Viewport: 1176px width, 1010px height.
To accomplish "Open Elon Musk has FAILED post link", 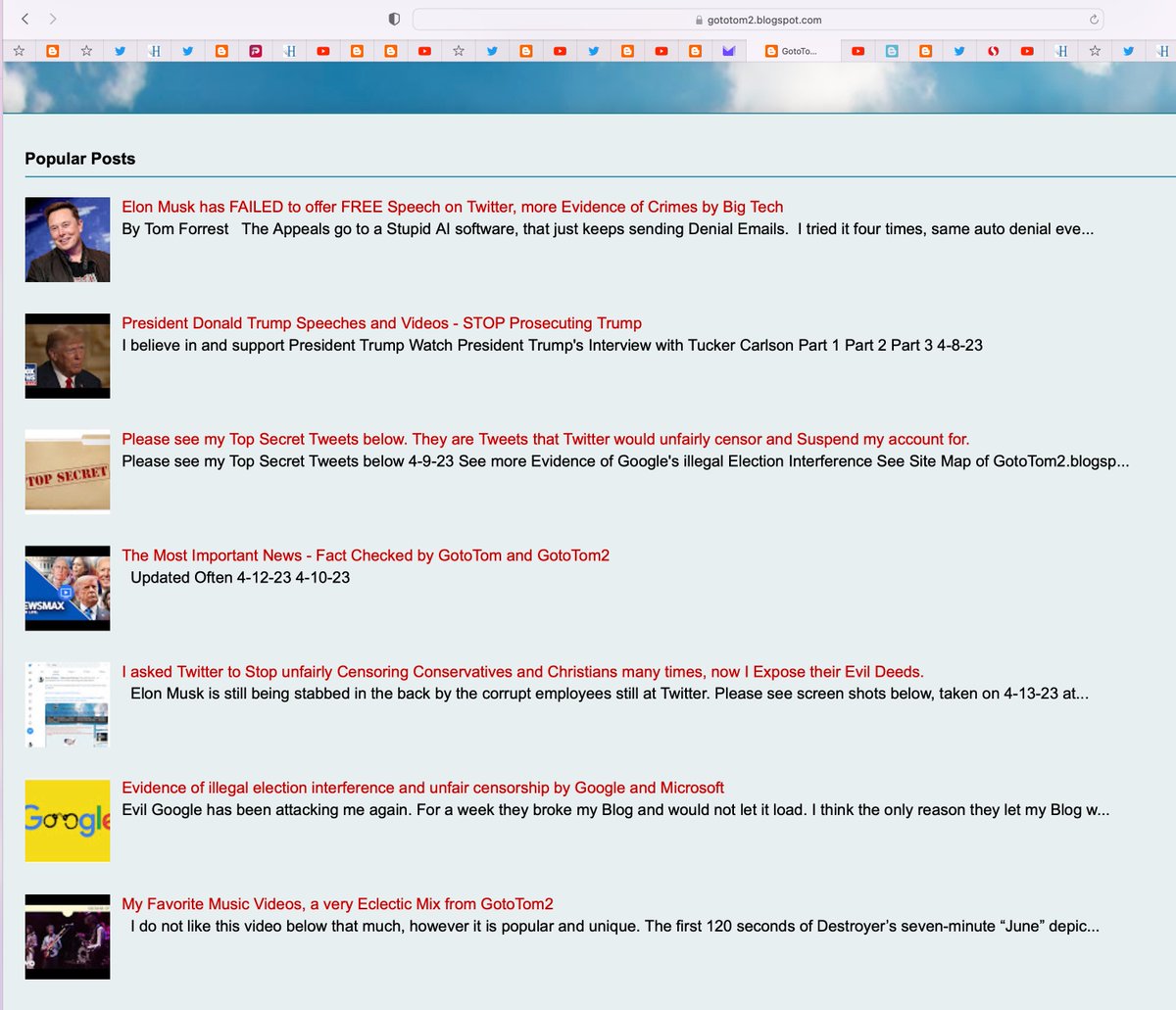I will 452,207.
